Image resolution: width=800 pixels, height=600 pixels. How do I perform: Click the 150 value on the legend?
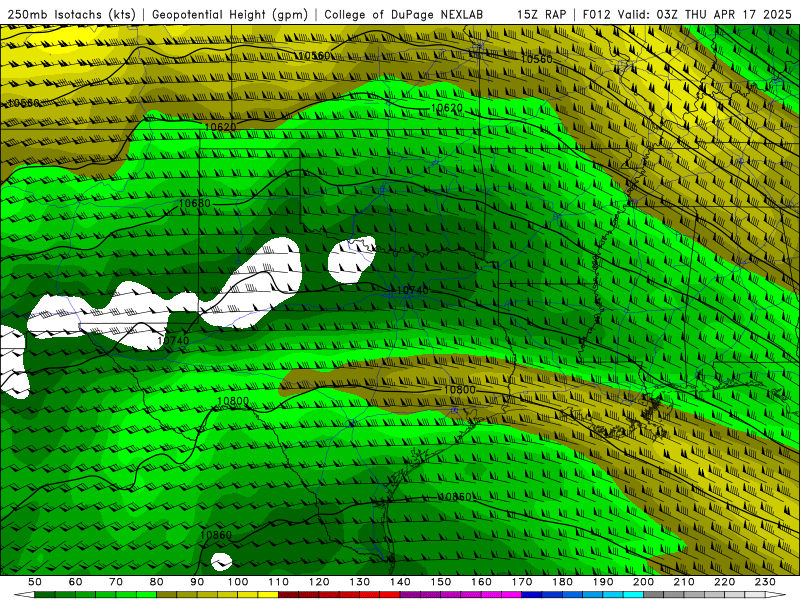[441, 582]
